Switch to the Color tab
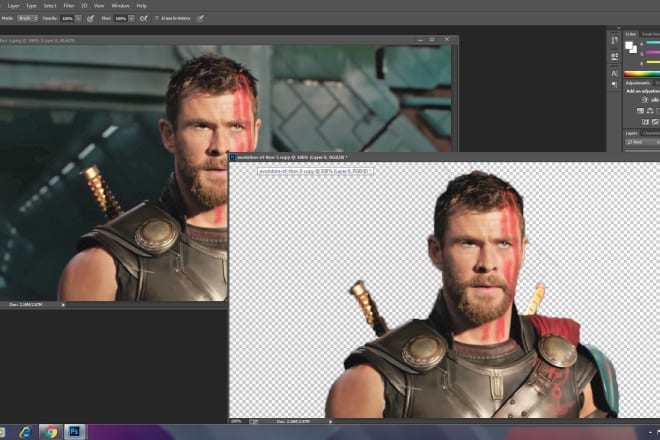This screenshot has height=440, width=660. [631, 34]
